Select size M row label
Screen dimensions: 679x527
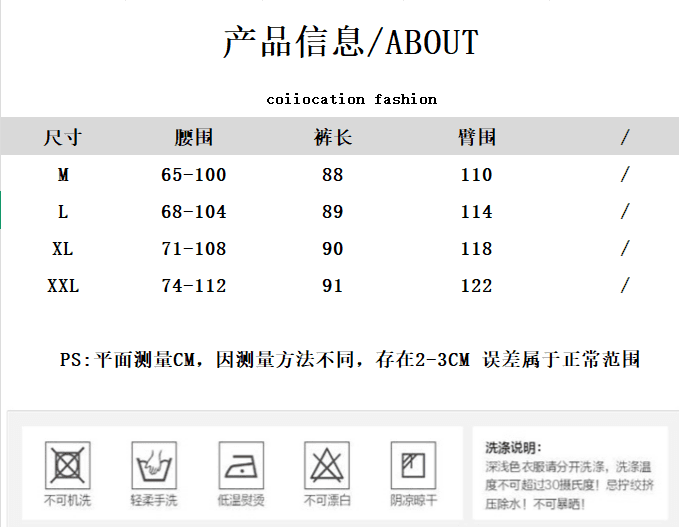click(x=63, y=175)
